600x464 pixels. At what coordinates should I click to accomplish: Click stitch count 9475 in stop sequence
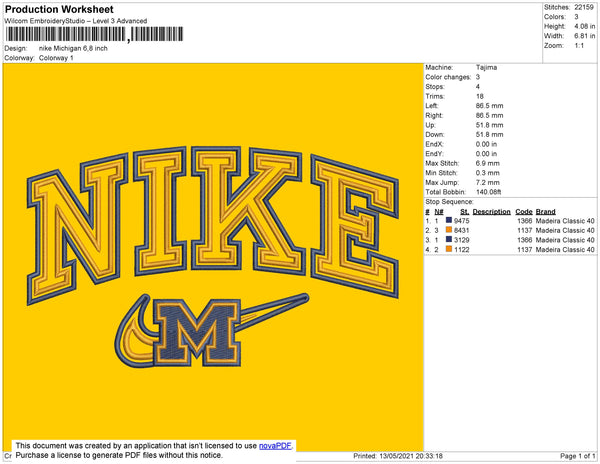(461, 221)
